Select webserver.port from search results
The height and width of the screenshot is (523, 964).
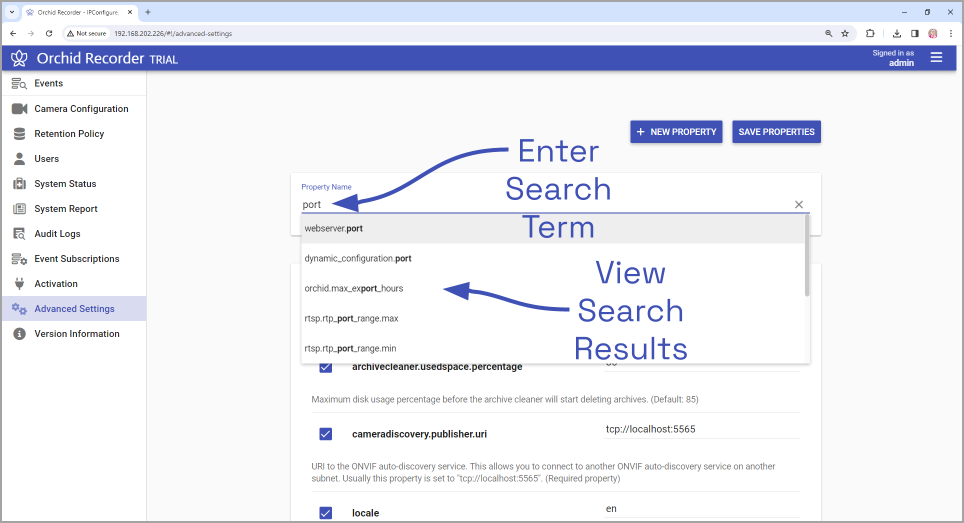[x=553, y=229]
